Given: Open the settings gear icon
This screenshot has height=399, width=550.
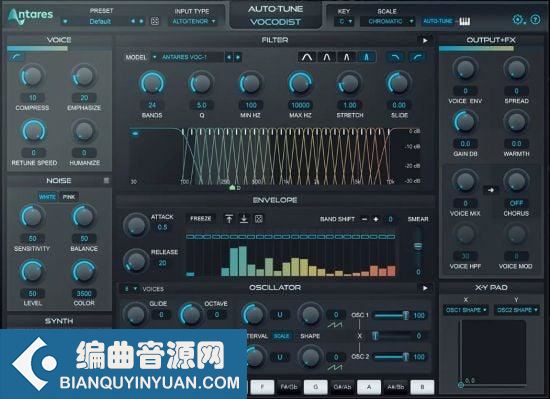Looking at the screenshot, I should 518,20.
